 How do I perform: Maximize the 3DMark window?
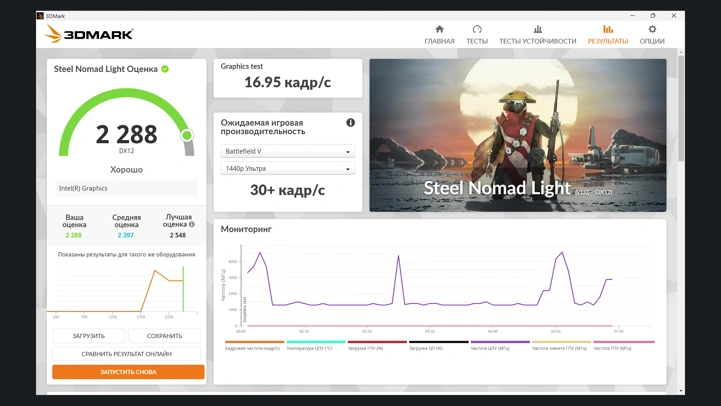[x=652, y=16]
